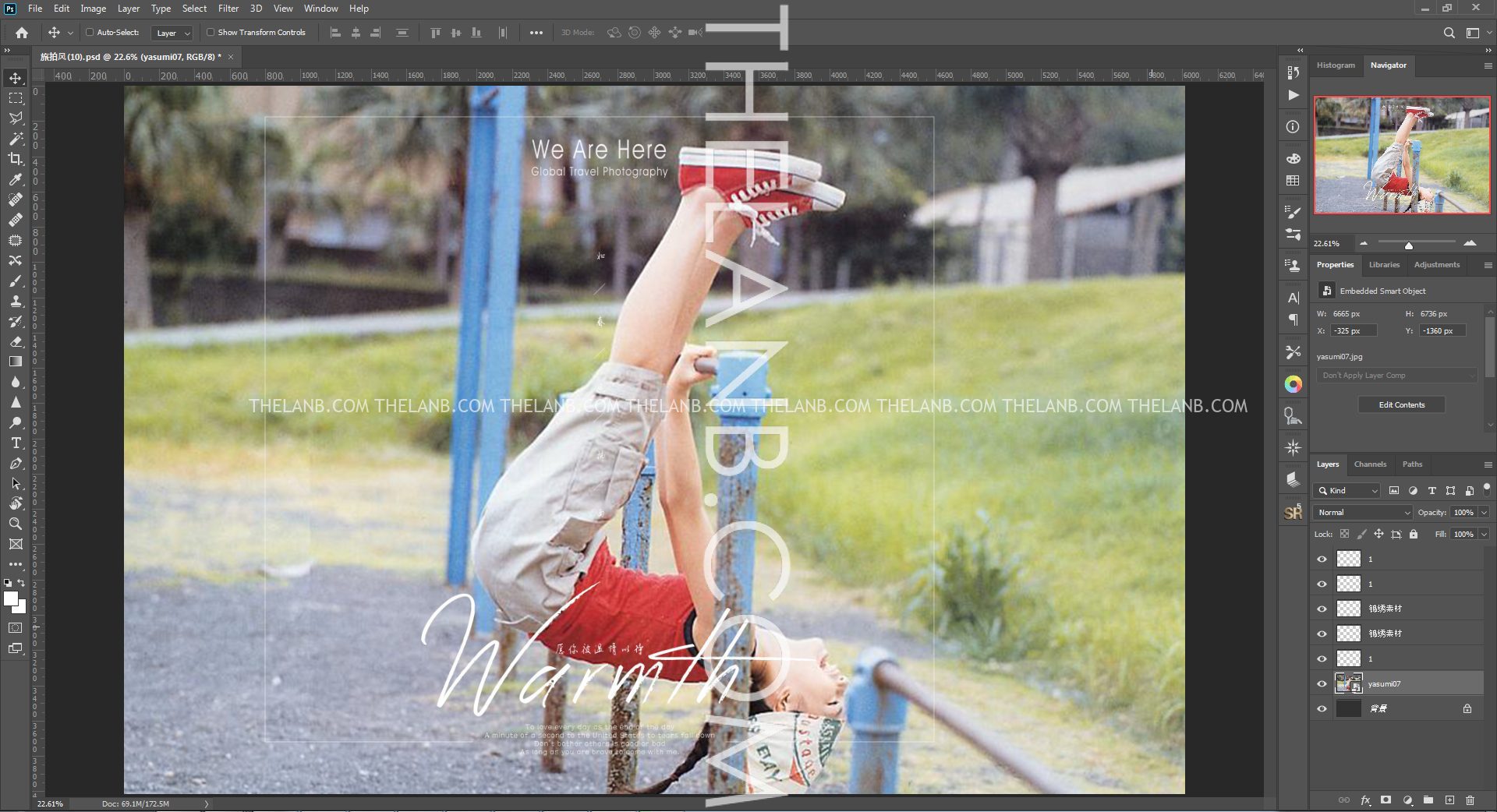The image size is (1497, 812).
Task: Open the blend mode Normal dropdown
Action: click(x=1363, y=513)
